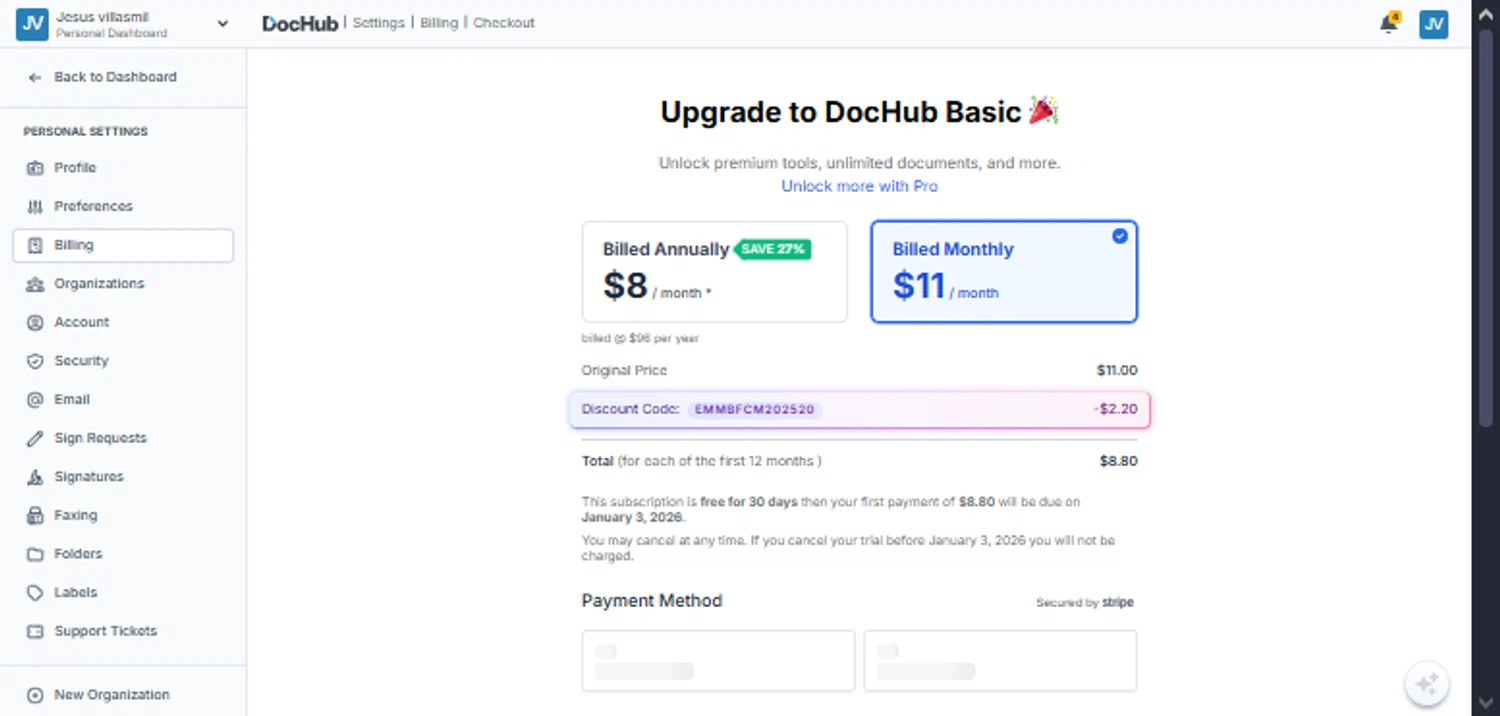Click the Signatures icon in sidebar
1500x716 pixels.
(x=35, y=477)
